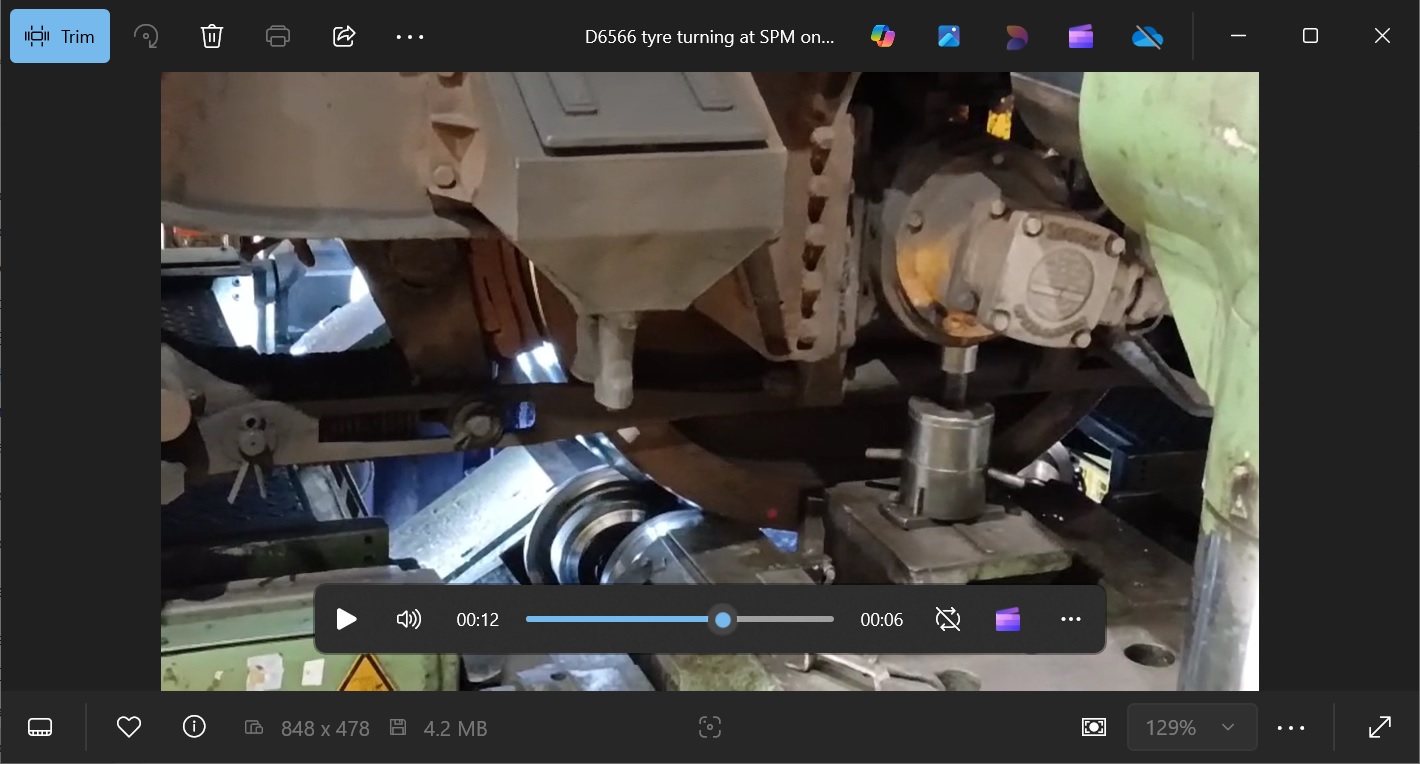This screenshot has height=764, width=1420.
Task: Open more options in the playback bar
Action: [x=1071, y=619]
